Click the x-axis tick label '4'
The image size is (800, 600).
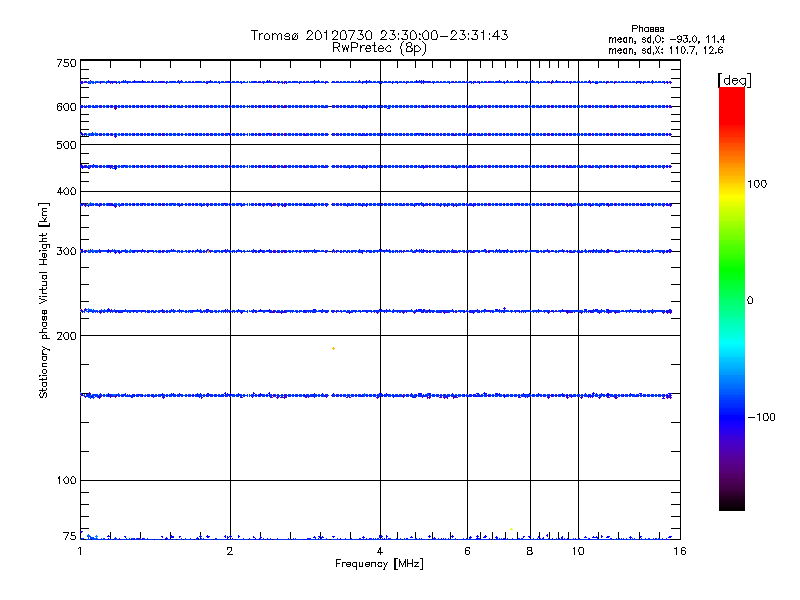380,551
